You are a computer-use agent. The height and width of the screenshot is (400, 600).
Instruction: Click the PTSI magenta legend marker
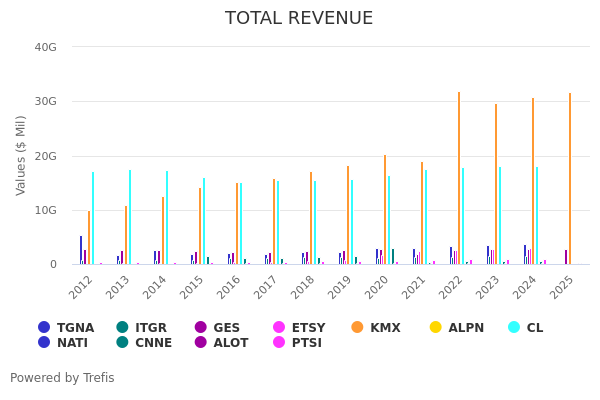click(279, 343)
